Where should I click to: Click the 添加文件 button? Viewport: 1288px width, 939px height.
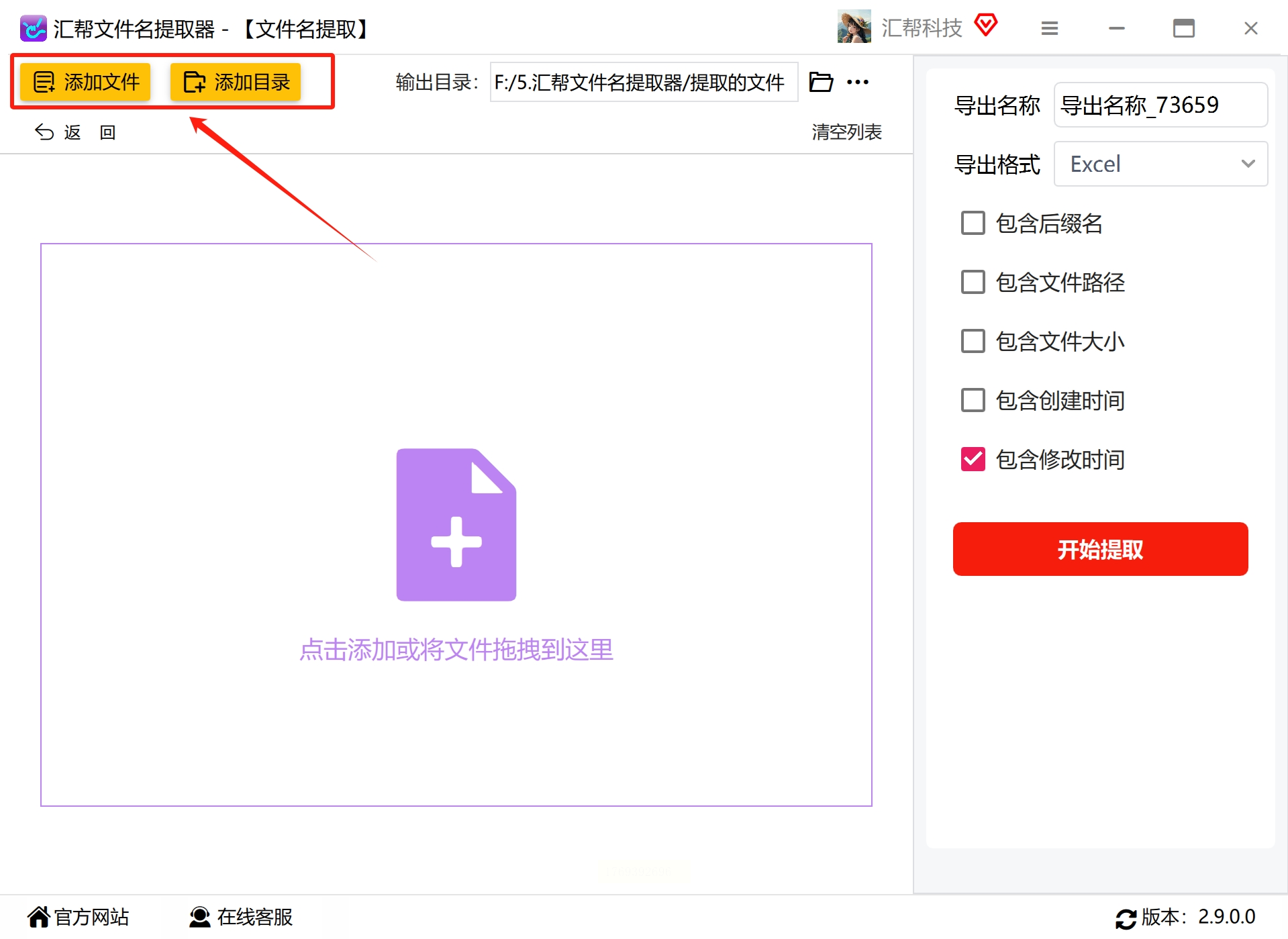coord(85,82)
